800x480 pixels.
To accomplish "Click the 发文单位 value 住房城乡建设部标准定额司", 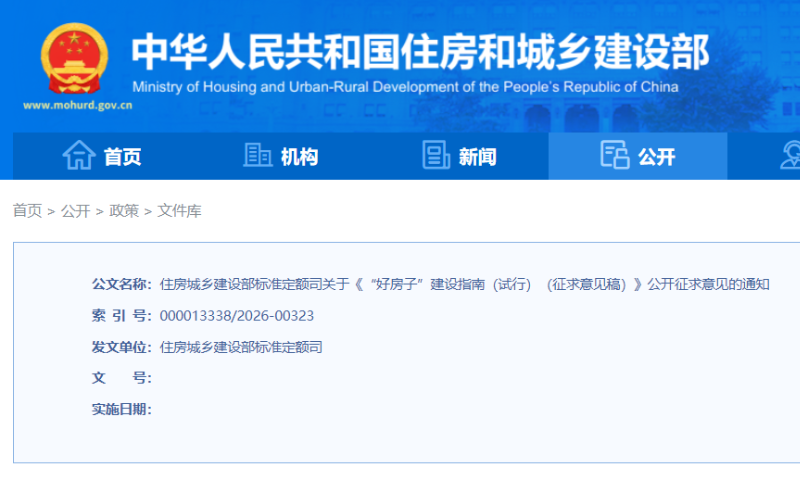I will pos(241,347).
